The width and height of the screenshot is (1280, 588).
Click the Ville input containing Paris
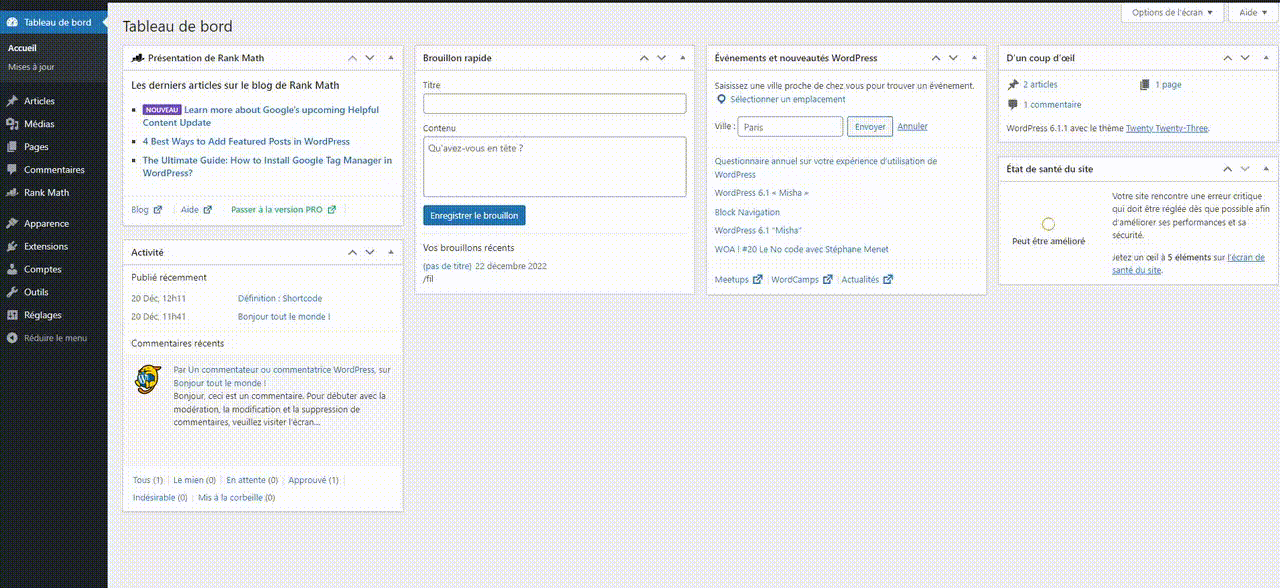pyautogui.click(x=790, y=127)
